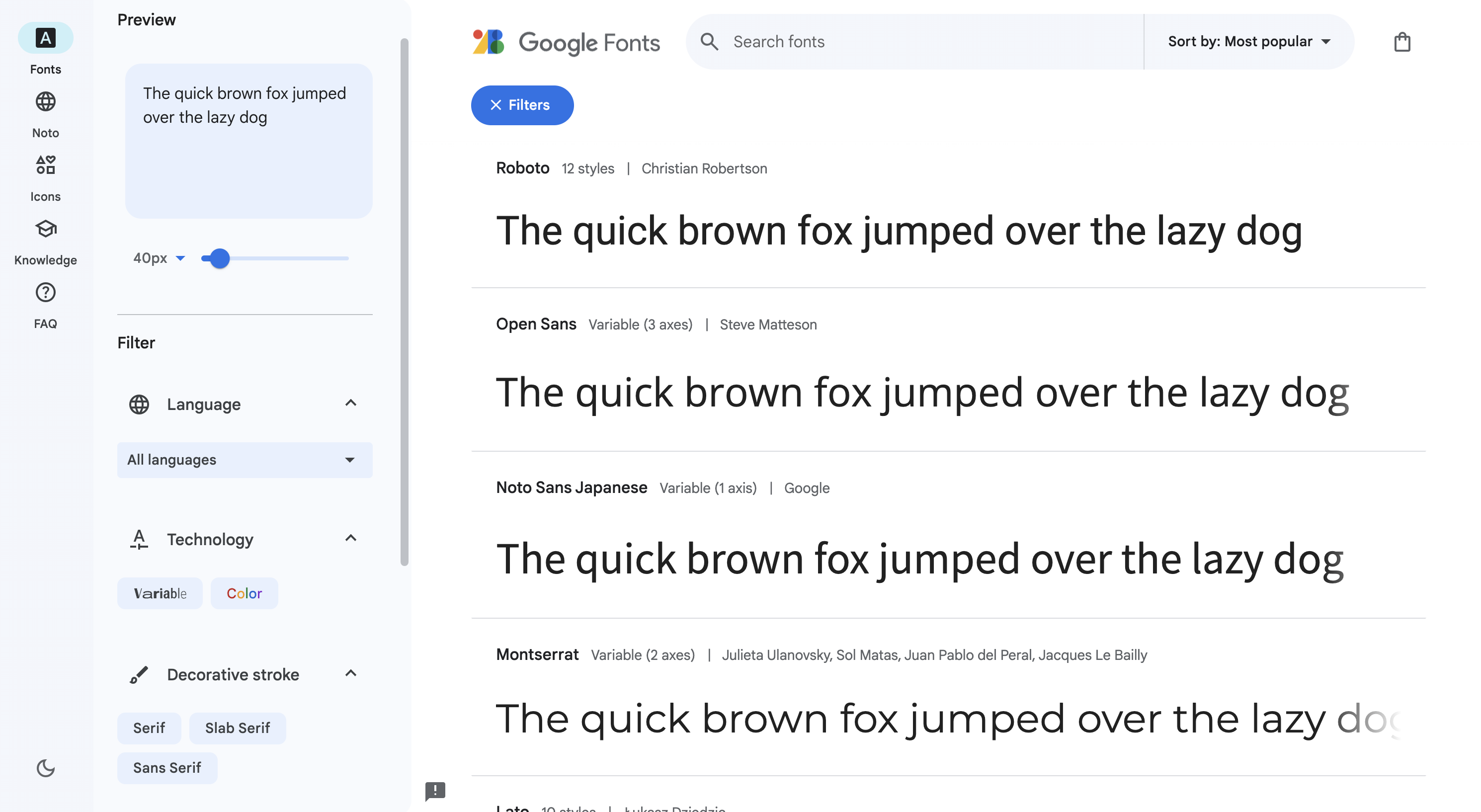Toggle the Color technology filter chip
1481x812 pixels.
coord(244,593)
